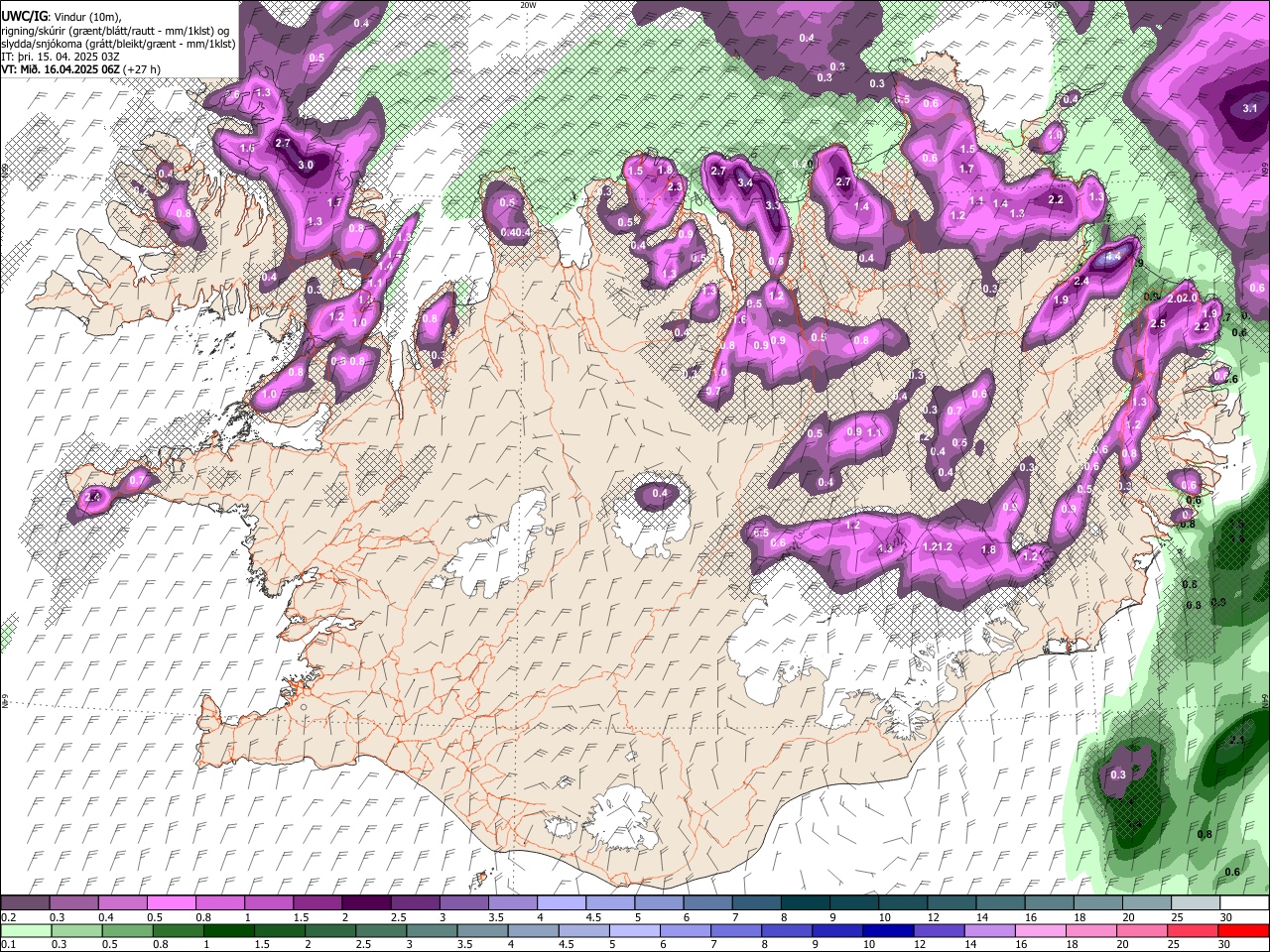Click the darkest green 1 swatch, lower row

(228, 930)
